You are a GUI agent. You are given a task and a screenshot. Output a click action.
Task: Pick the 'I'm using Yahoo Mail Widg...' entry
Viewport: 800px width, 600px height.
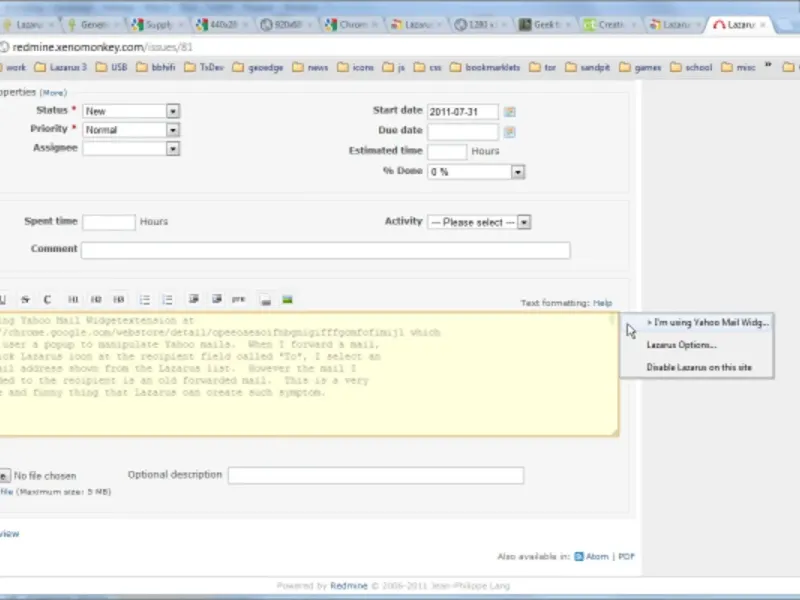pos(707,323)
